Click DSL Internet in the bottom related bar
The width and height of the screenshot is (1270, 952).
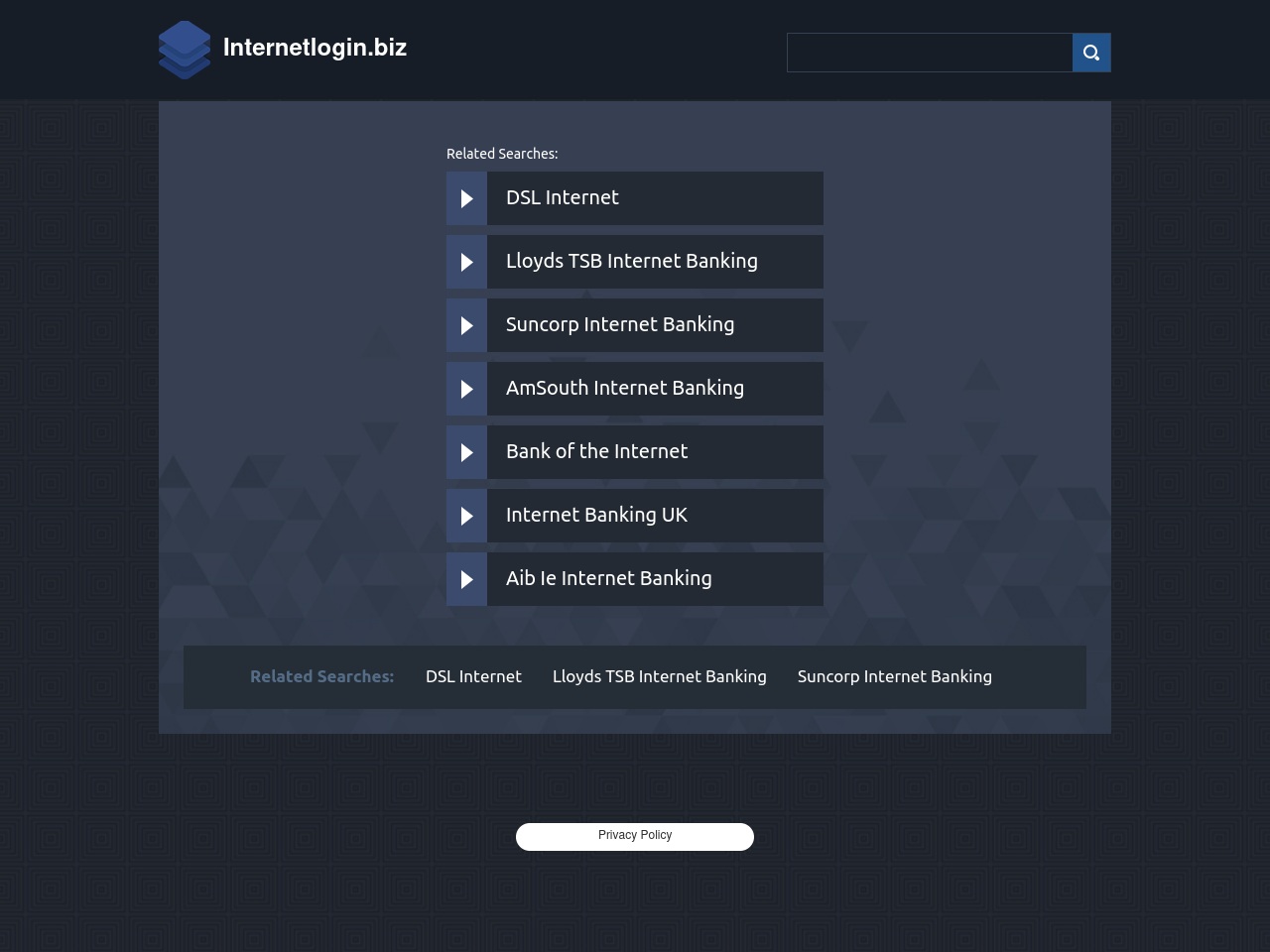click(473, 676)
